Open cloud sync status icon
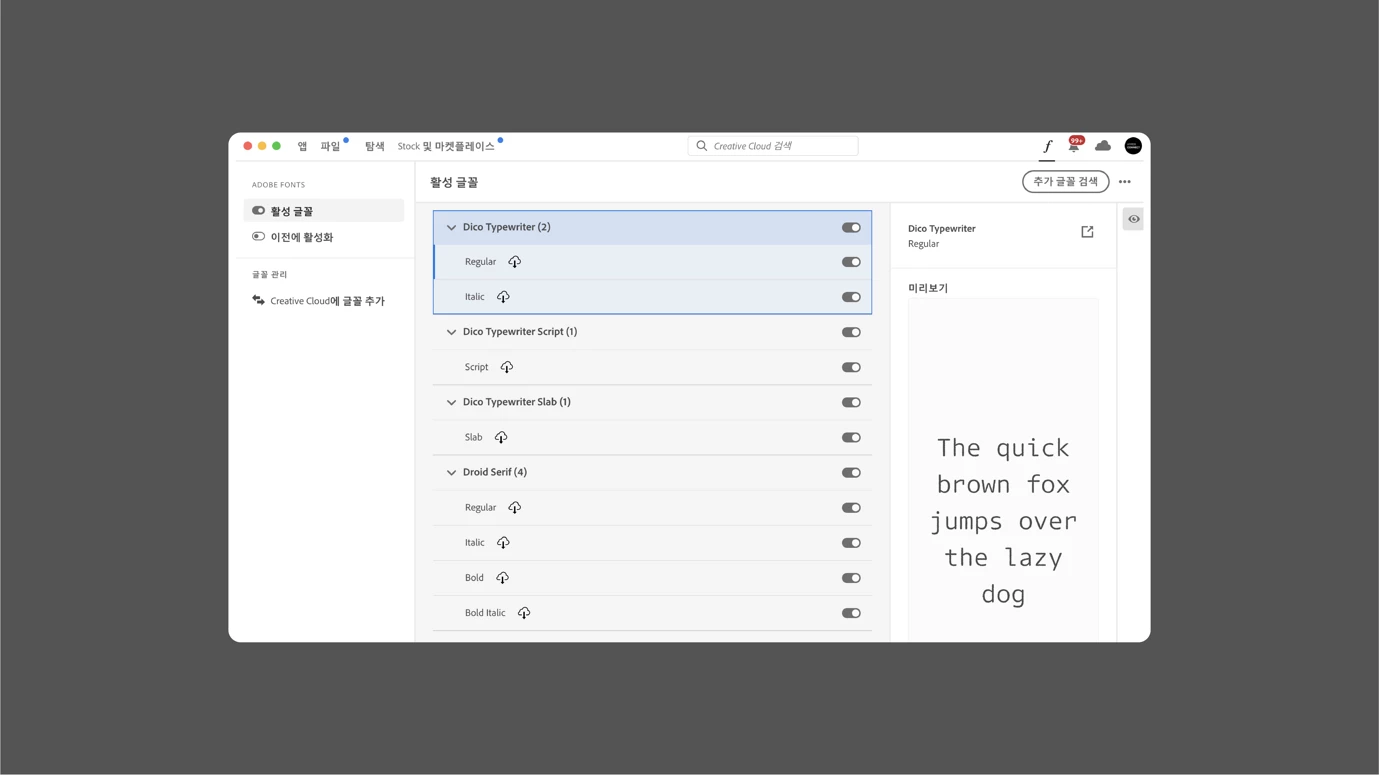Screen dimensions: 1379x775 1103,146
